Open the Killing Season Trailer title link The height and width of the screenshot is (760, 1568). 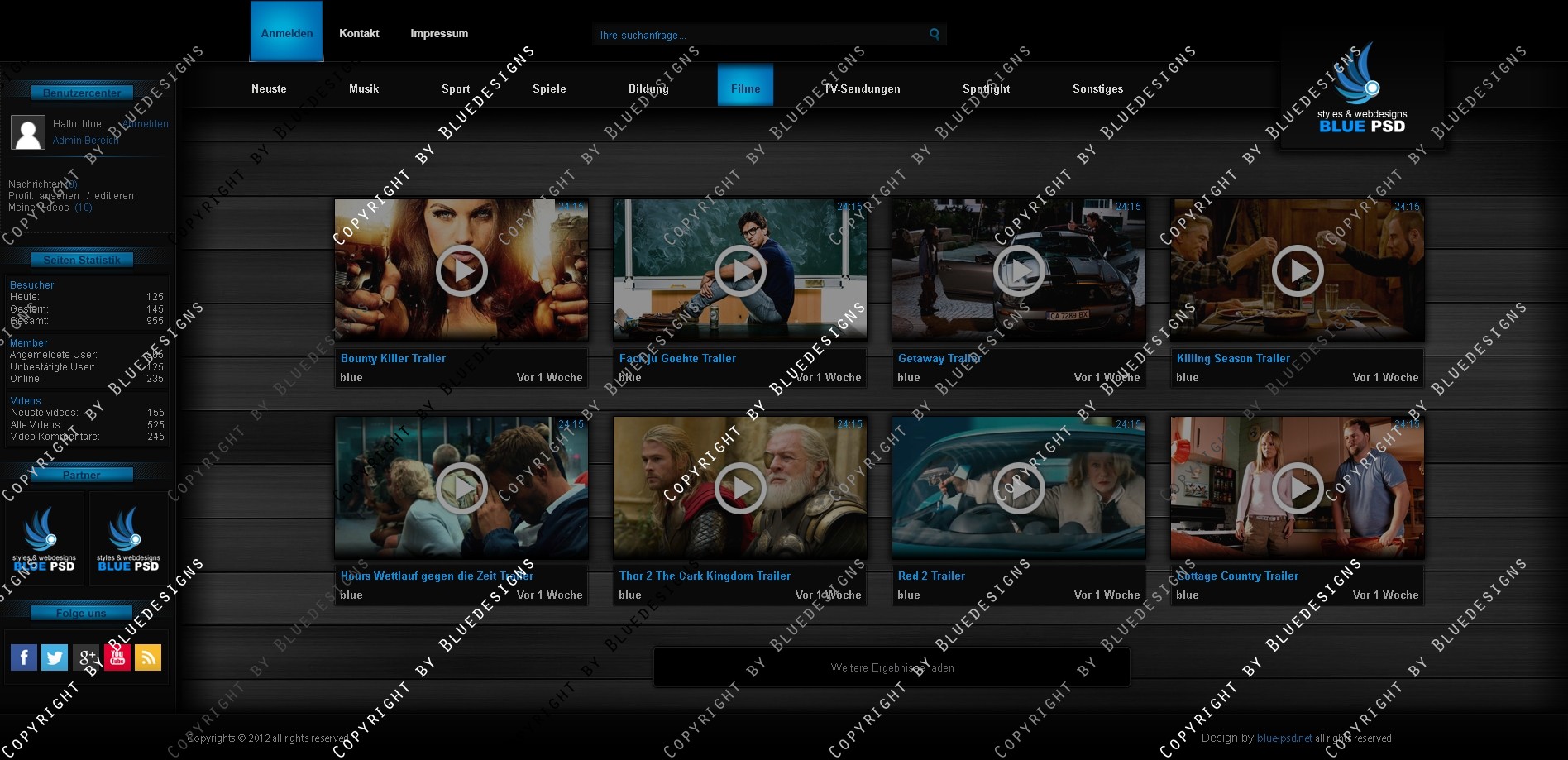[1233, 358]
